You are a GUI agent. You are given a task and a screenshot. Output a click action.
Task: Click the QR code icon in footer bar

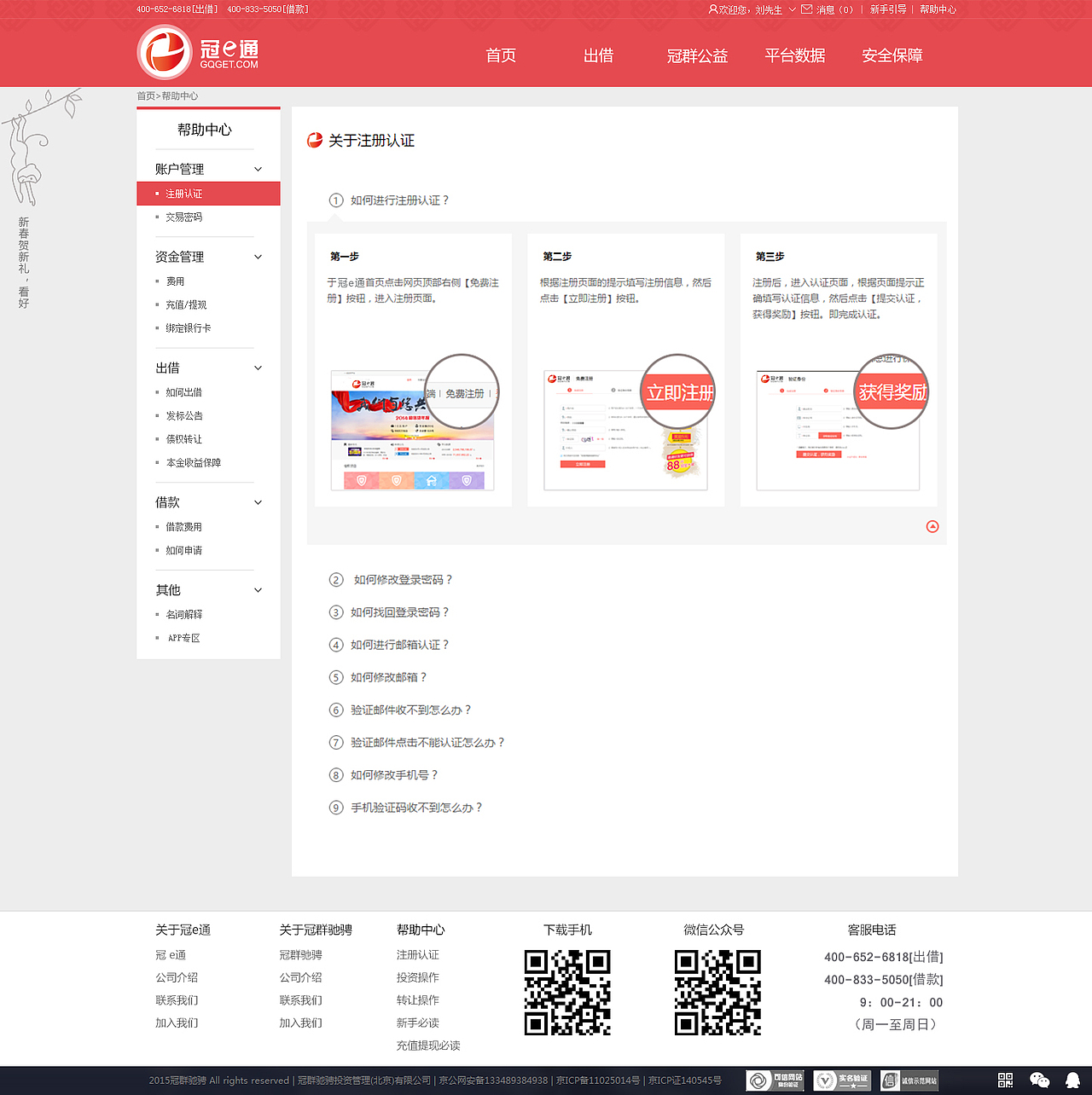tap(1005, 1080)
